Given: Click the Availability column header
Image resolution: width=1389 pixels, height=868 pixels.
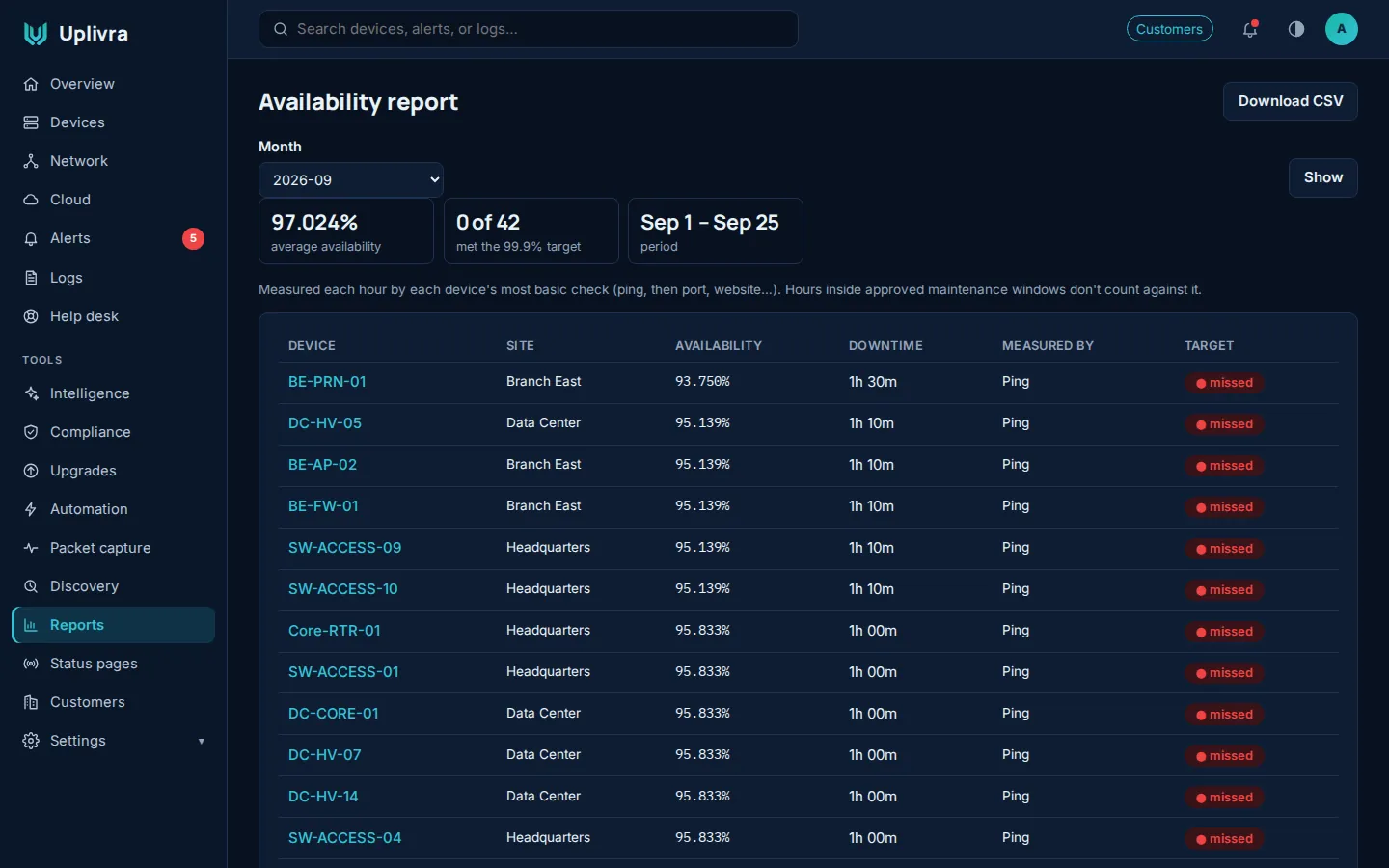Looking at the screenshot, I should click(x=719, y=346).
